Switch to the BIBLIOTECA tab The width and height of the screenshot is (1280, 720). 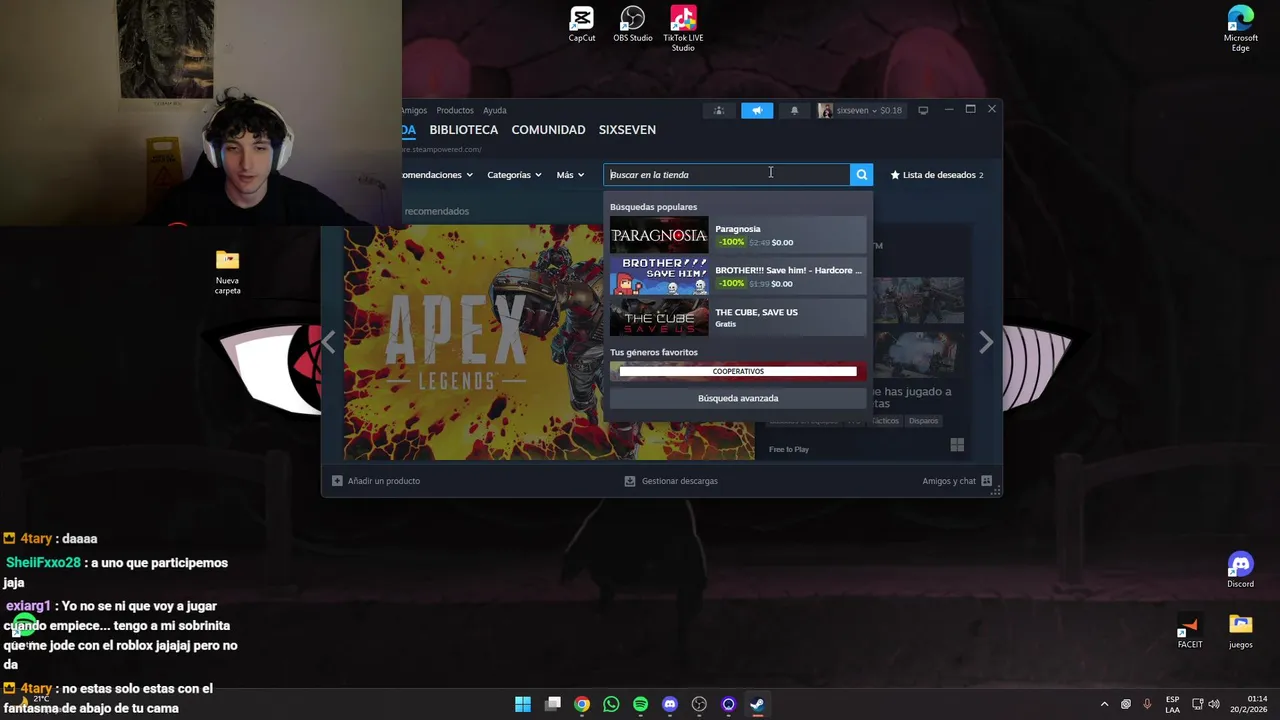click(463, 130)
